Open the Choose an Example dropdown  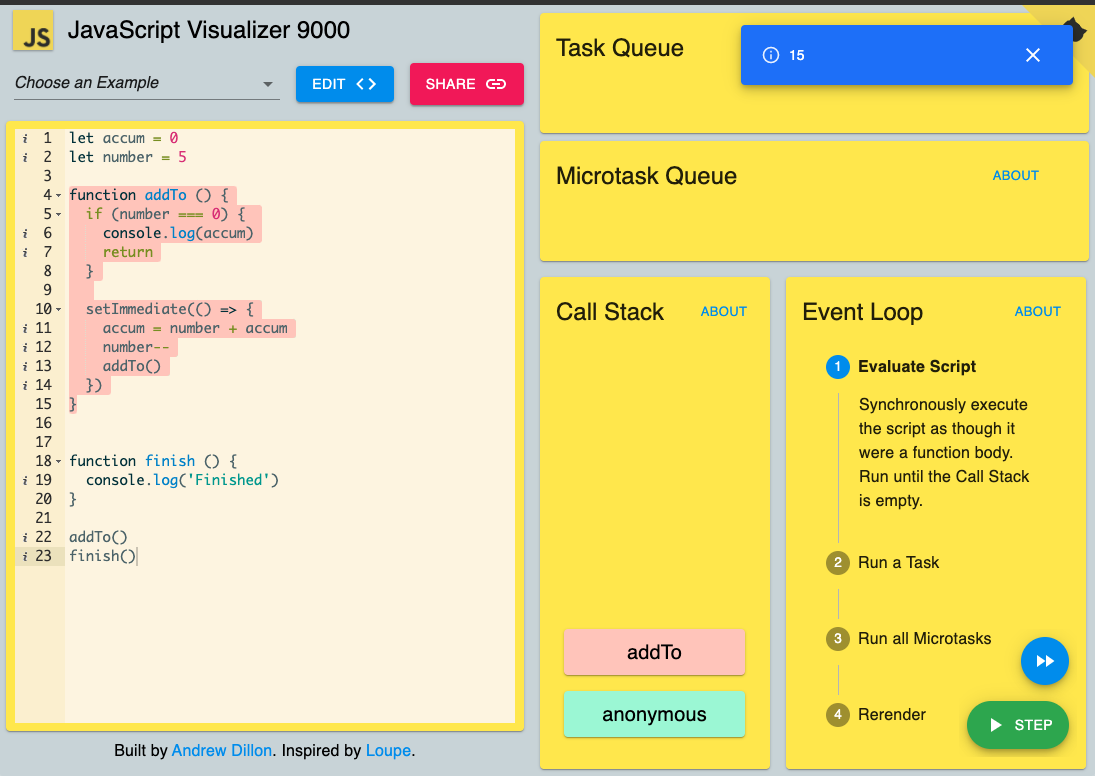[x=147, y=83]
